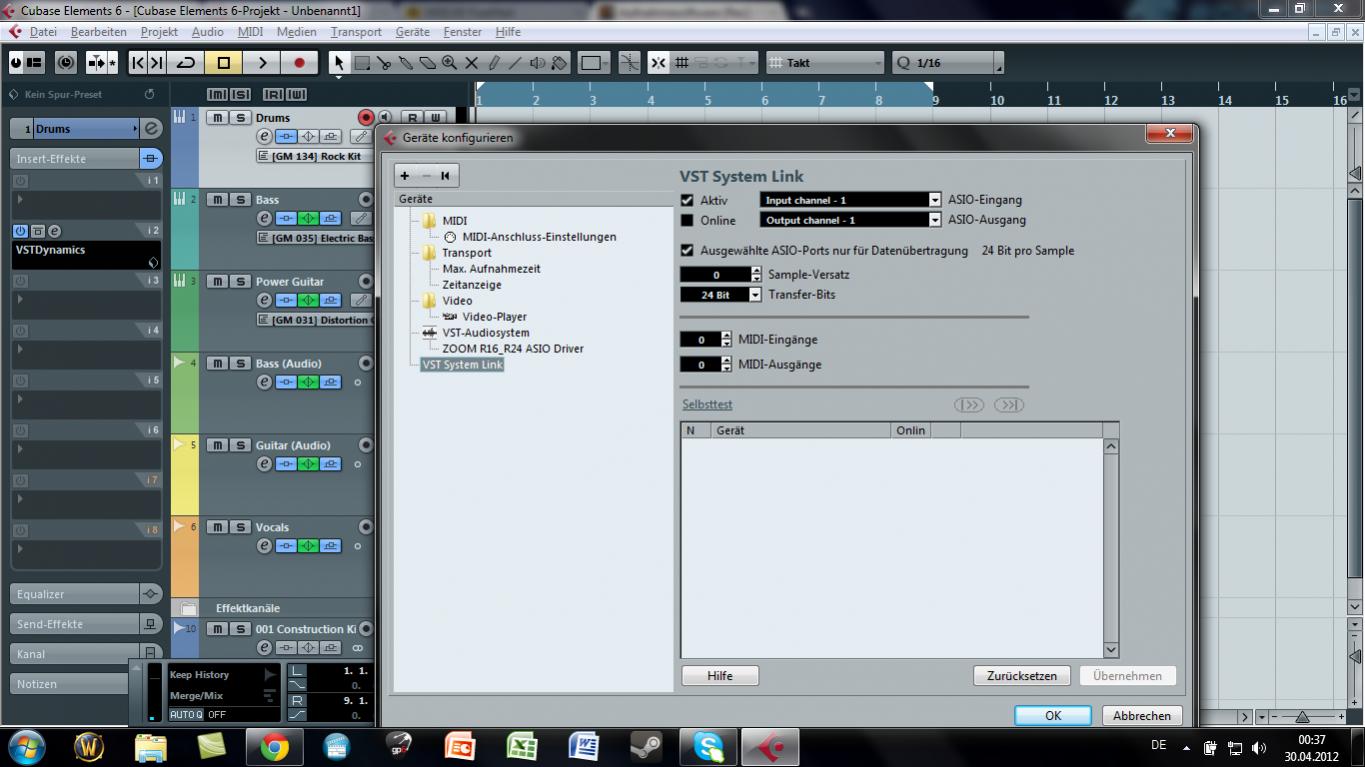The width and height of the screenshot is (1365, 767).
Task: Open Skype from the taskbar
Action: click(x=708, y=746)
